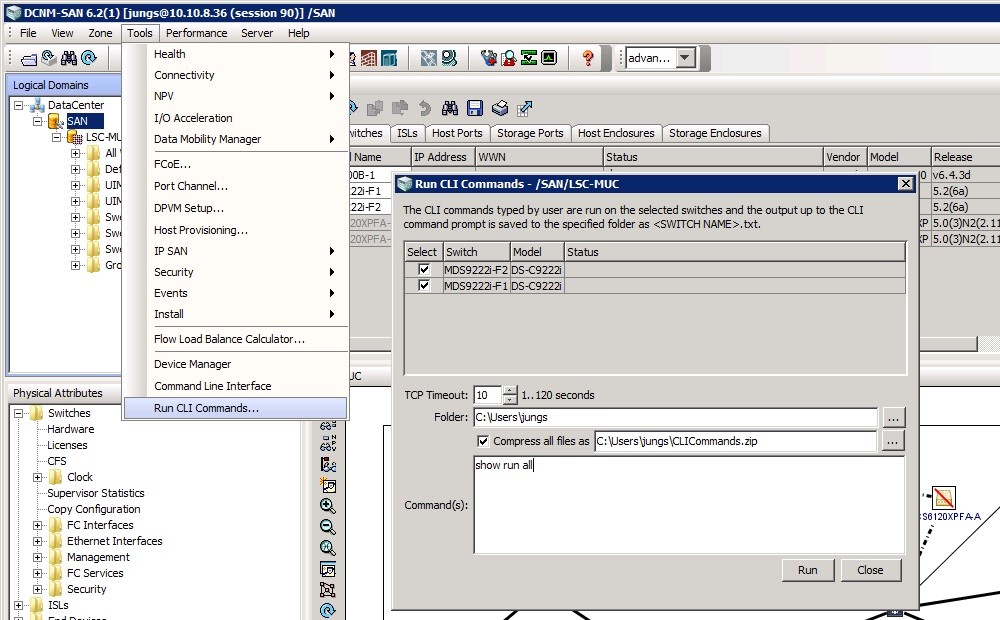This screenshot has width=1000, height=620.
Task: Click the zoom out magnifier on map toolbar
Action: point(328,527)
